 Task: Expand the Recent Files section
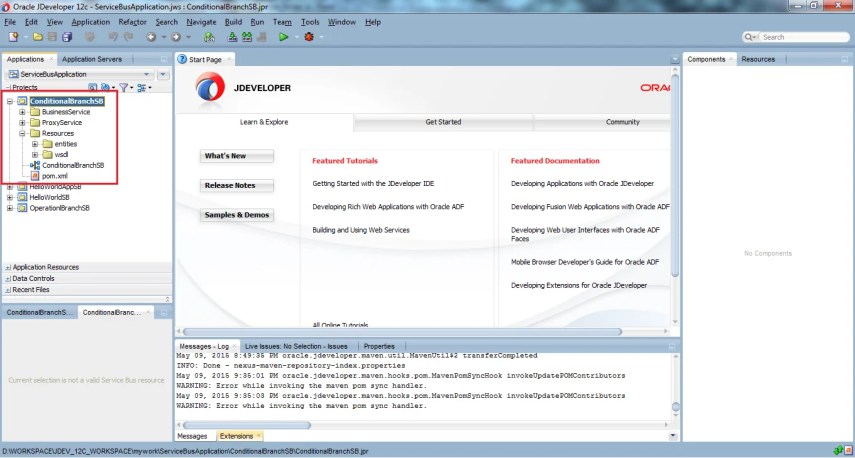pos(8,290)
